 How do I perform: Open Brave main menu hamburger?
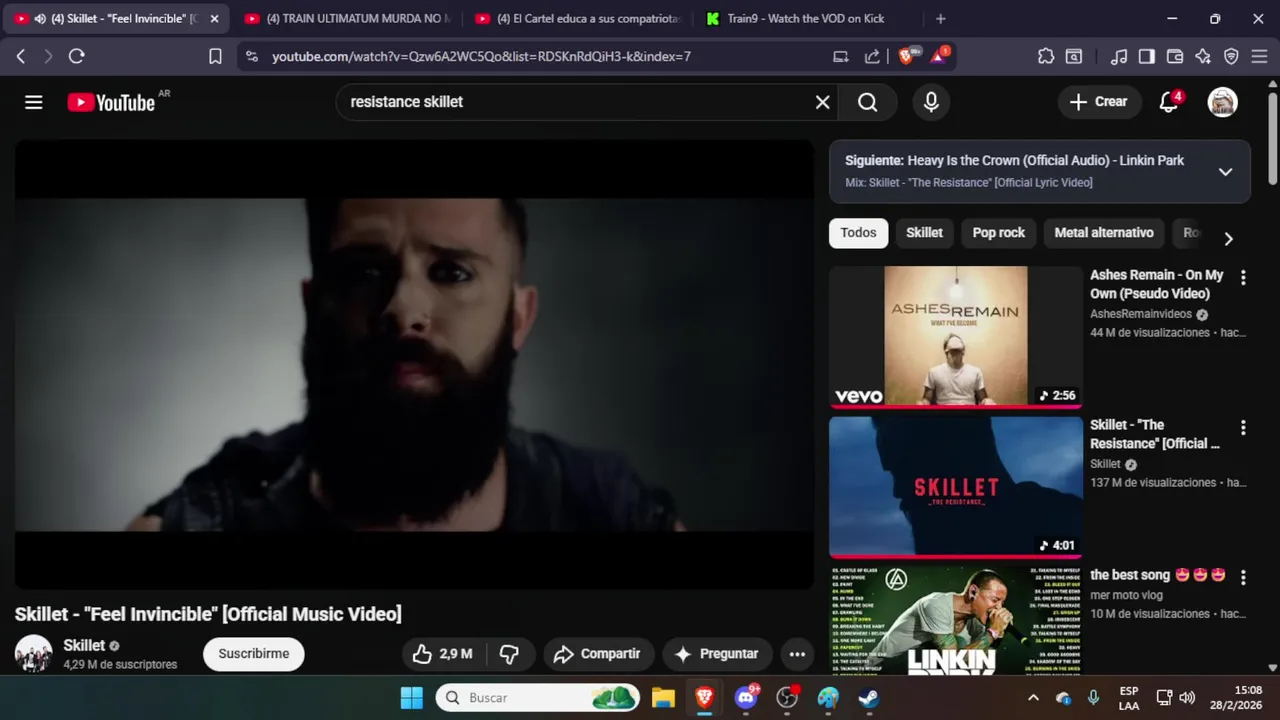(x=1260, y=56)
